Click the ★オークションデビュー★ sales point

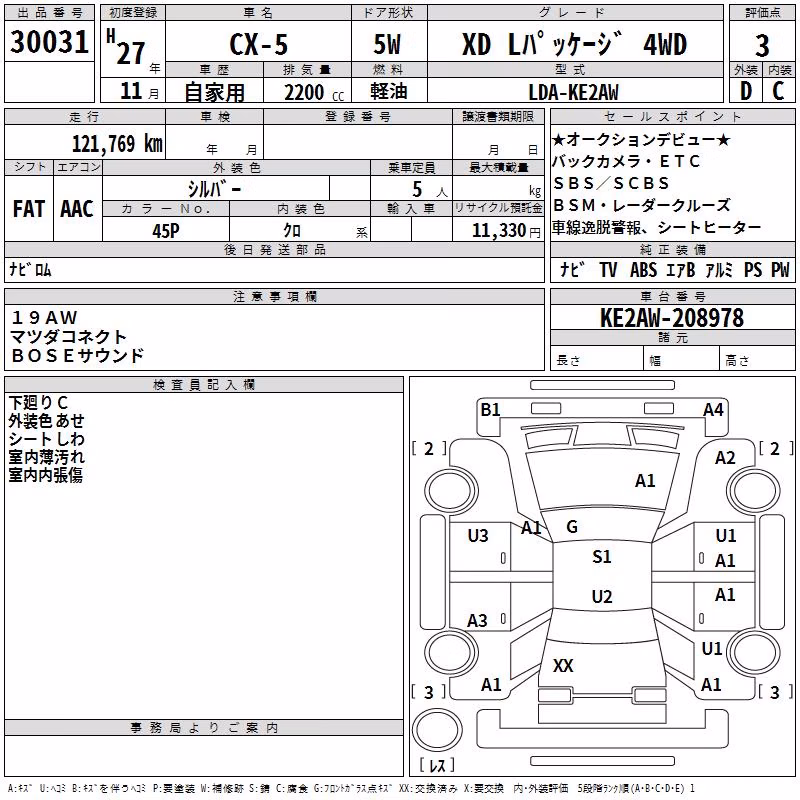[x=641, y=139]
